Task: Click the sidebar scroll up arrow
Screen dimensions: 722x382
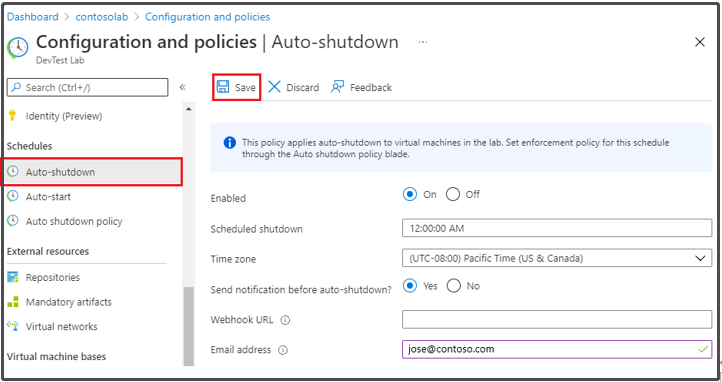Action: click(x=188, y=109)
